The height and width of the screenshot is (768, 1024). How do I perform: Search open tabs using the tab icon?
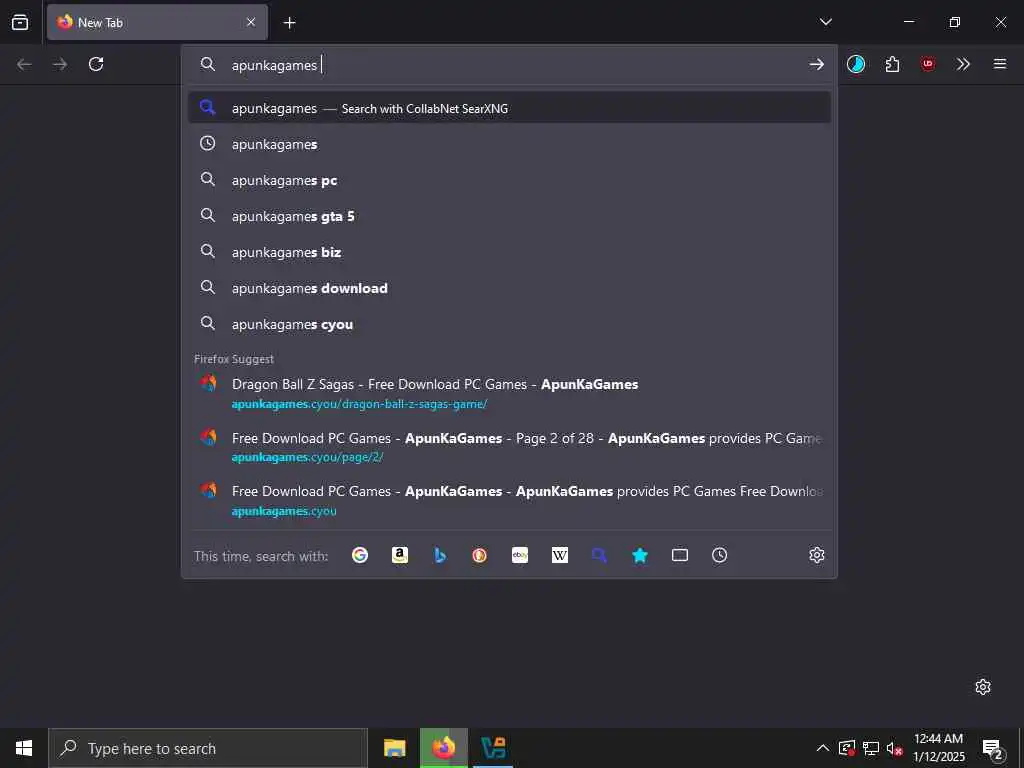tap(680, 555)
